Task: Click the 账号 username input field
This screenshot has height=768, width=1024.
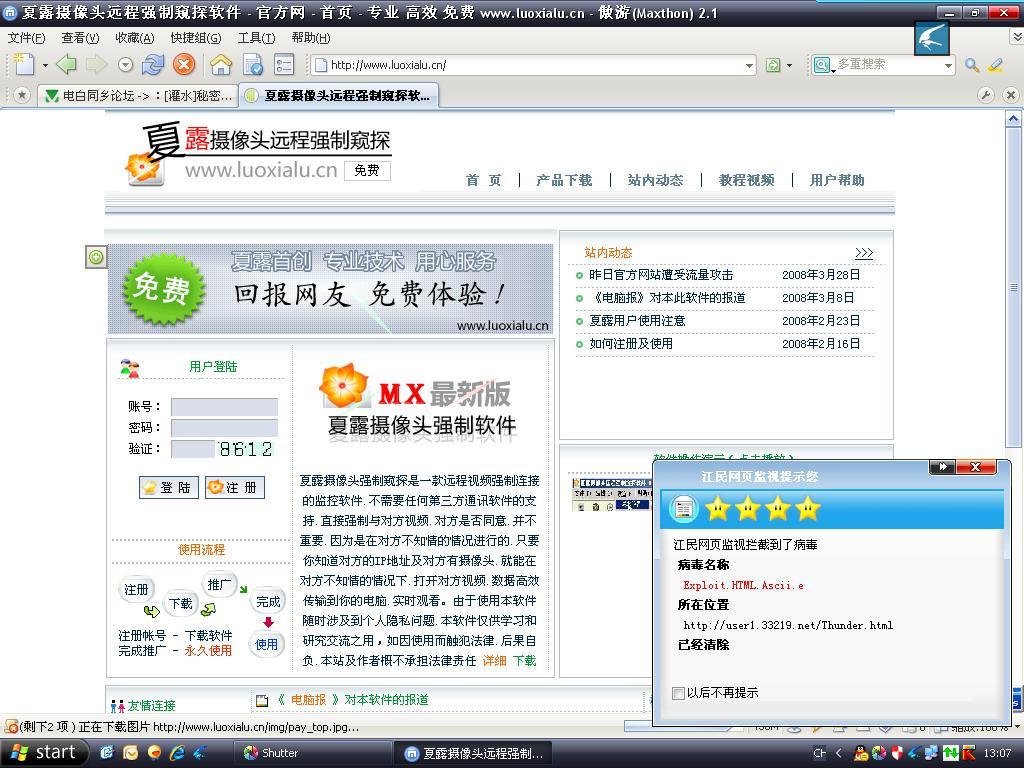Action: [x=224, y=407]
